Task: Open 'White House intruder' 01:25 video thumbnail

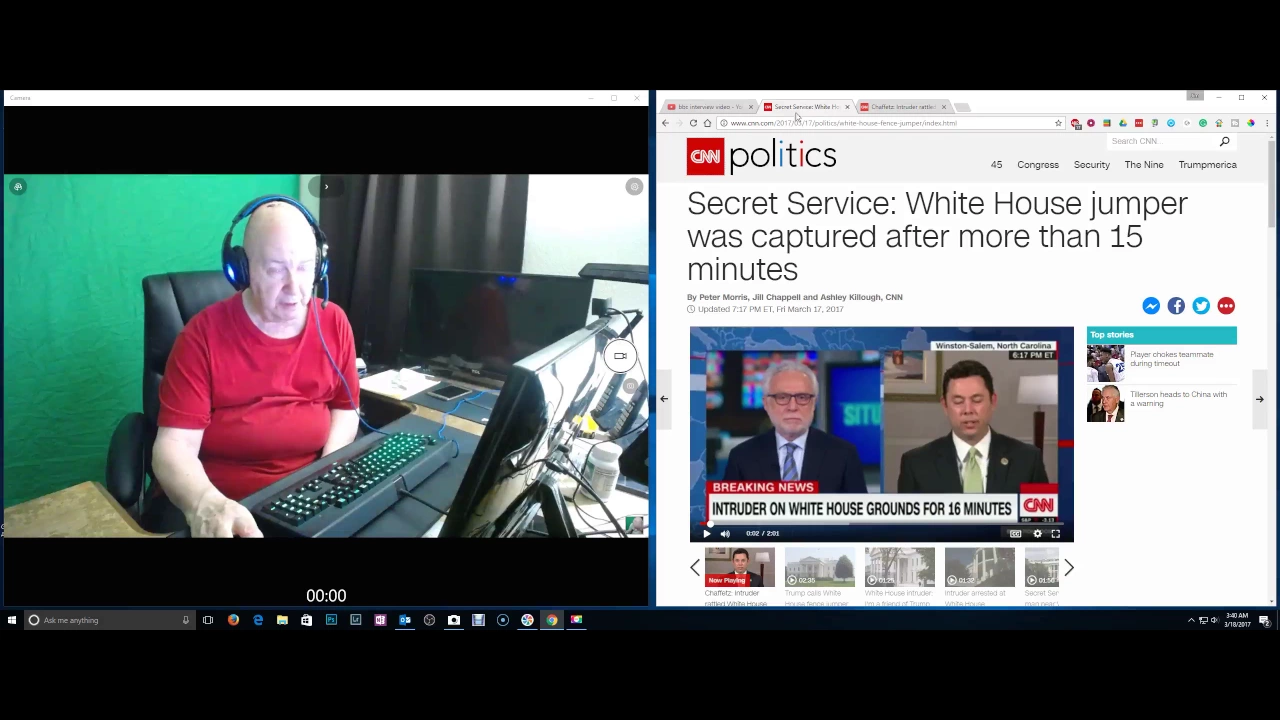Action: tap(899, 567)
